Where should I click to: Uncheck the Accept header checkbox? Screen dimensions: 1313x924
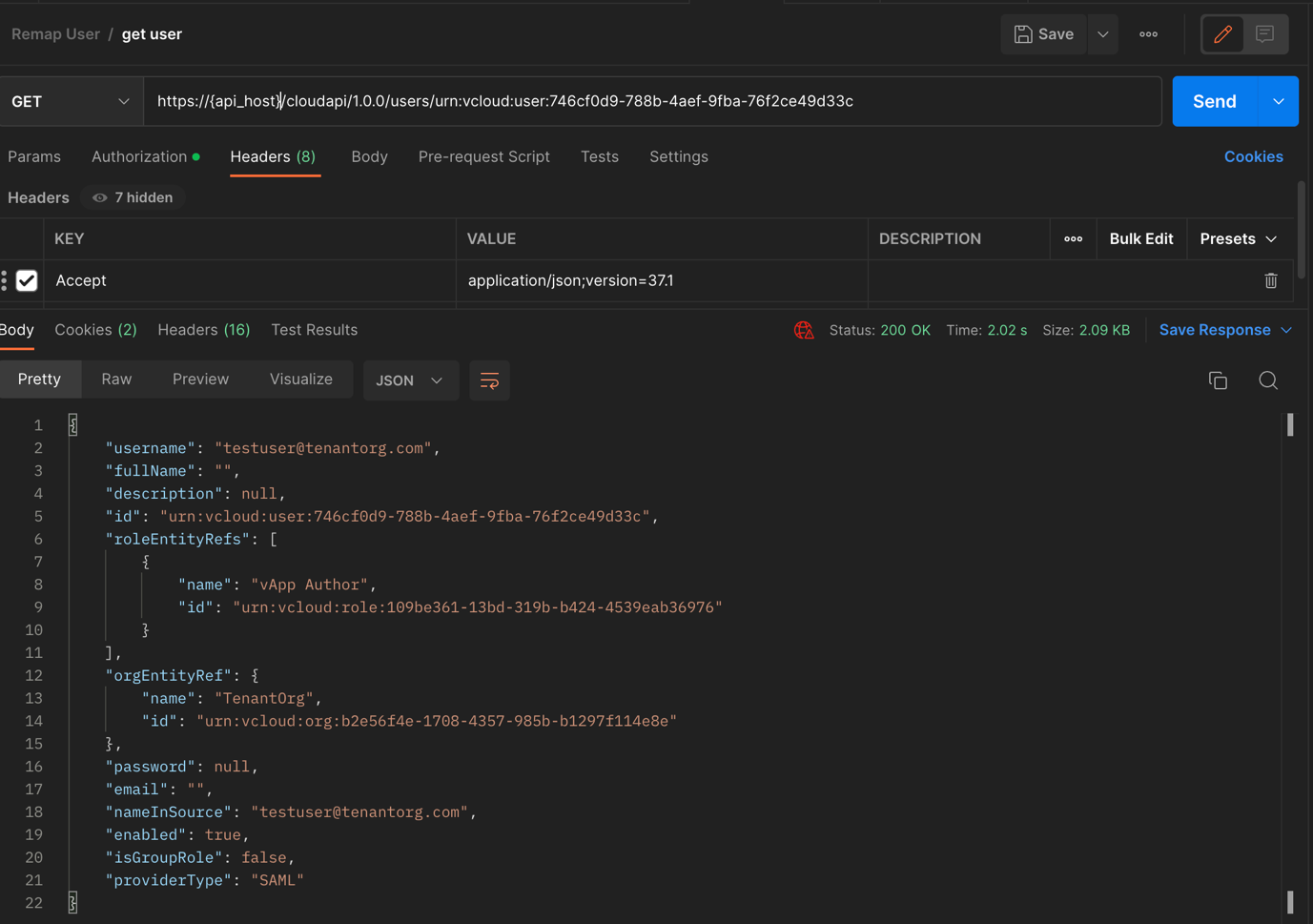[27, 280]
